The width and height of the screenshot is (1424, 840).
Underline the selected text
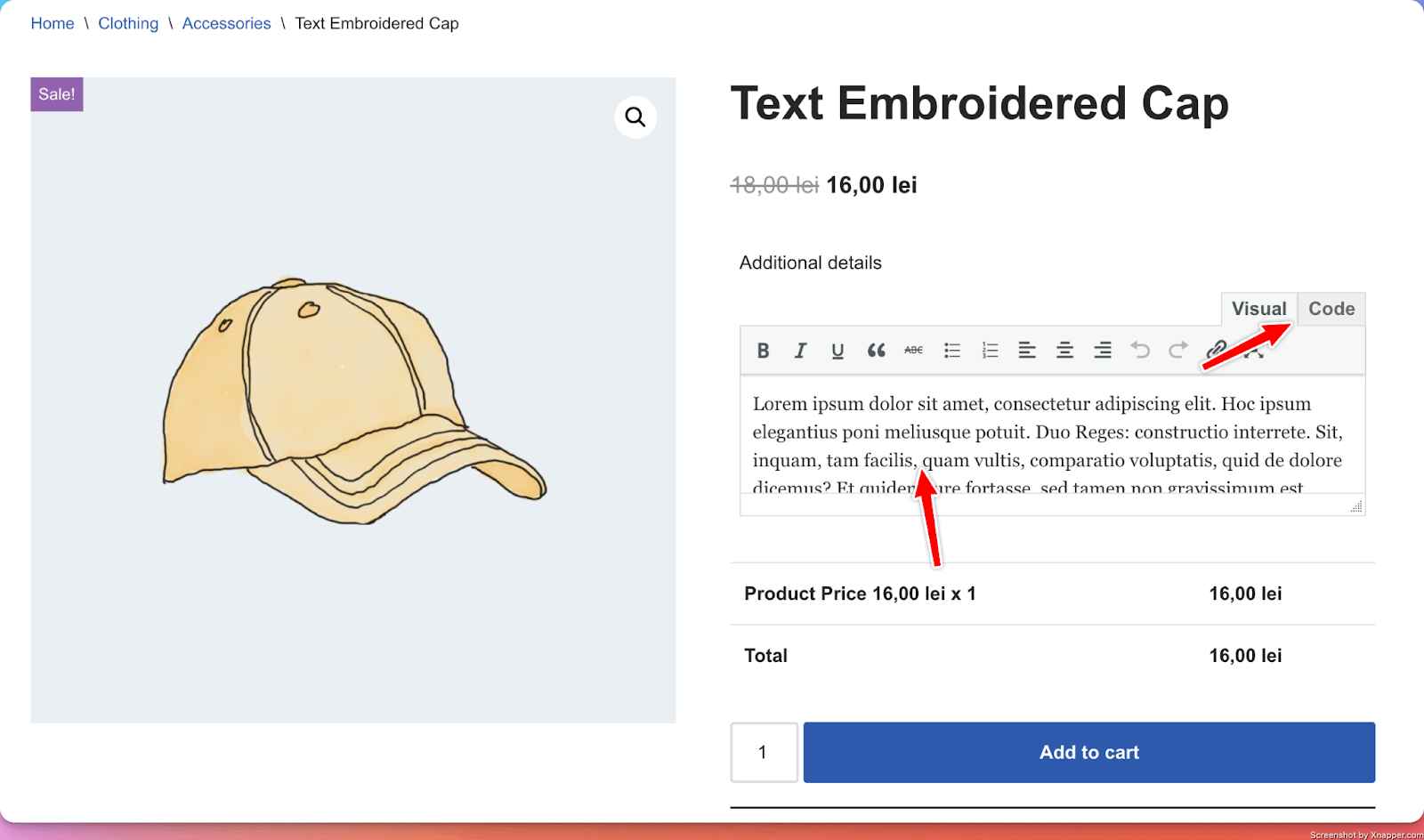point(837,351)
